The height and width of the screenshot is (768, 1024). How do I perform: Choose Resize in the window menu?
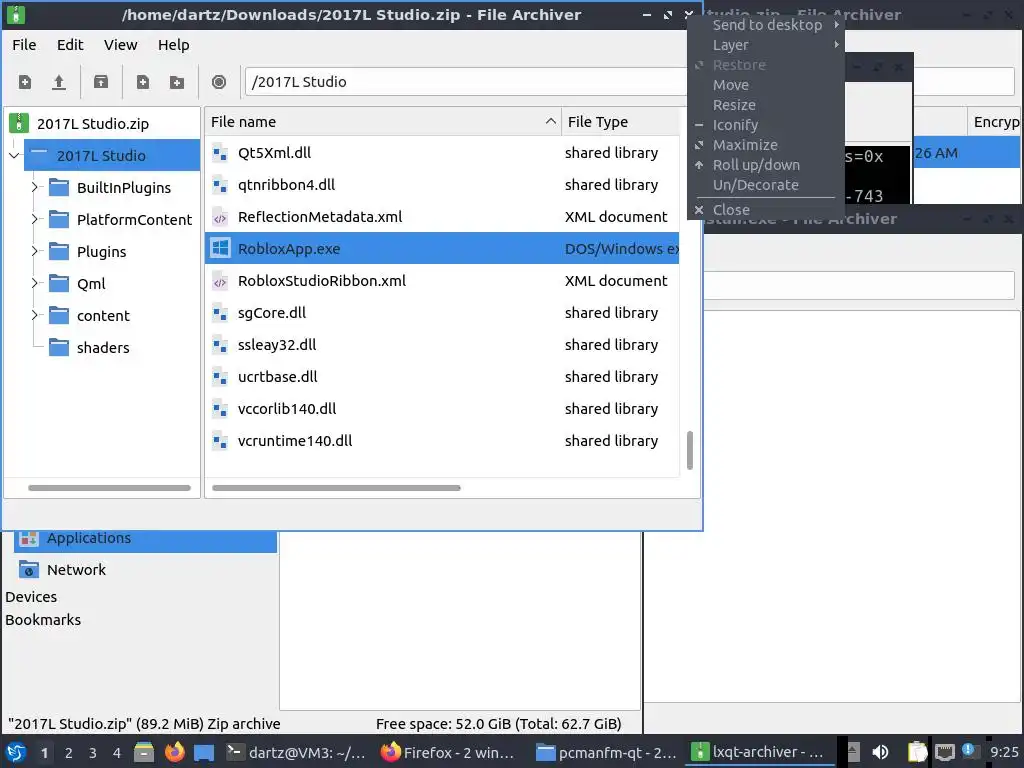767,105
